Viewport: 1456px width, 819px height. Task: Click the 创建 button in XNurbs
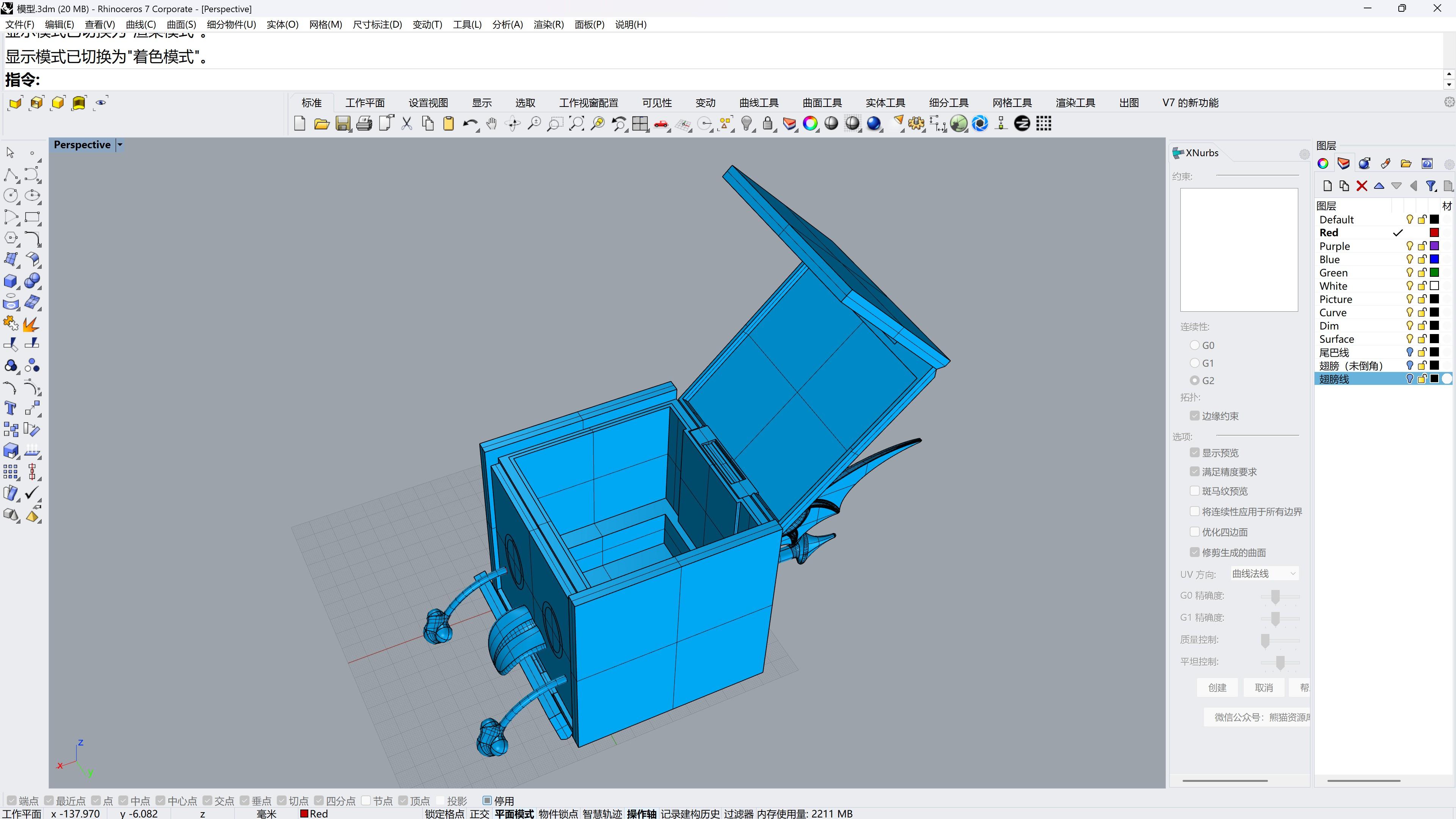point(1217,687)
